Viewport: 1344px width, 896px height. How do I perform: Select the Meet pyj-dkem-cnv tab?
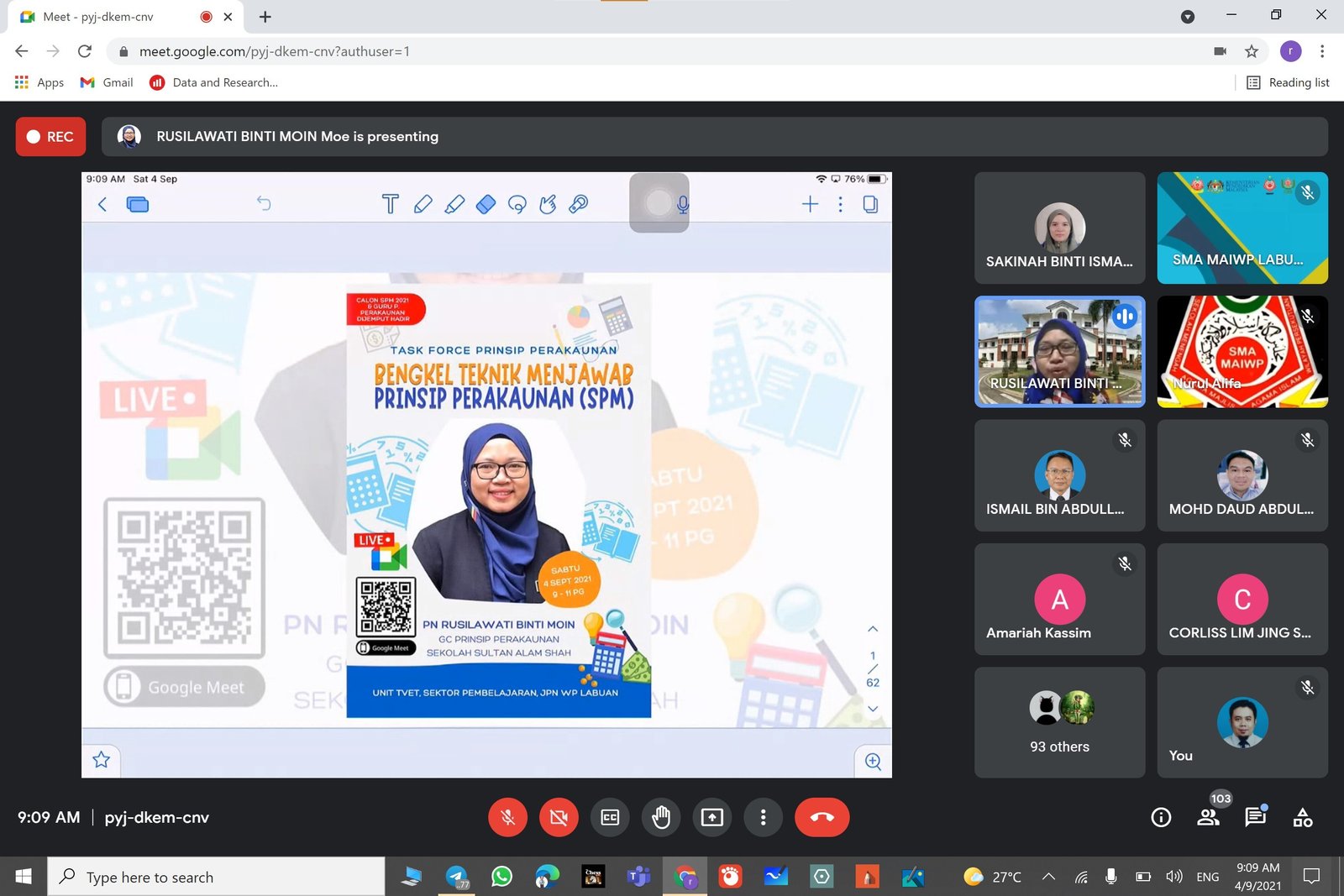126,17
